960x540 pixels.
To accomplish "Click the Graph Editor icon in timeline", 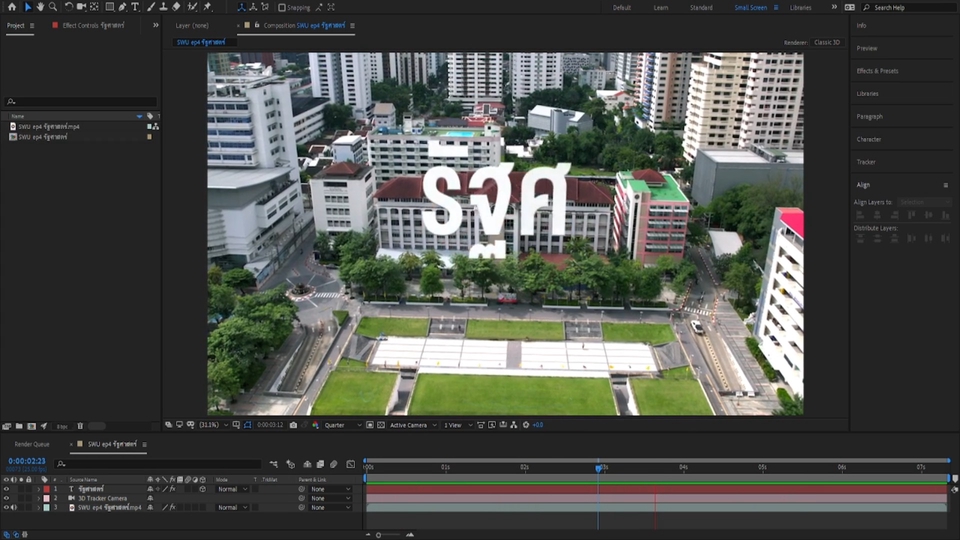I will coord(350,465).
